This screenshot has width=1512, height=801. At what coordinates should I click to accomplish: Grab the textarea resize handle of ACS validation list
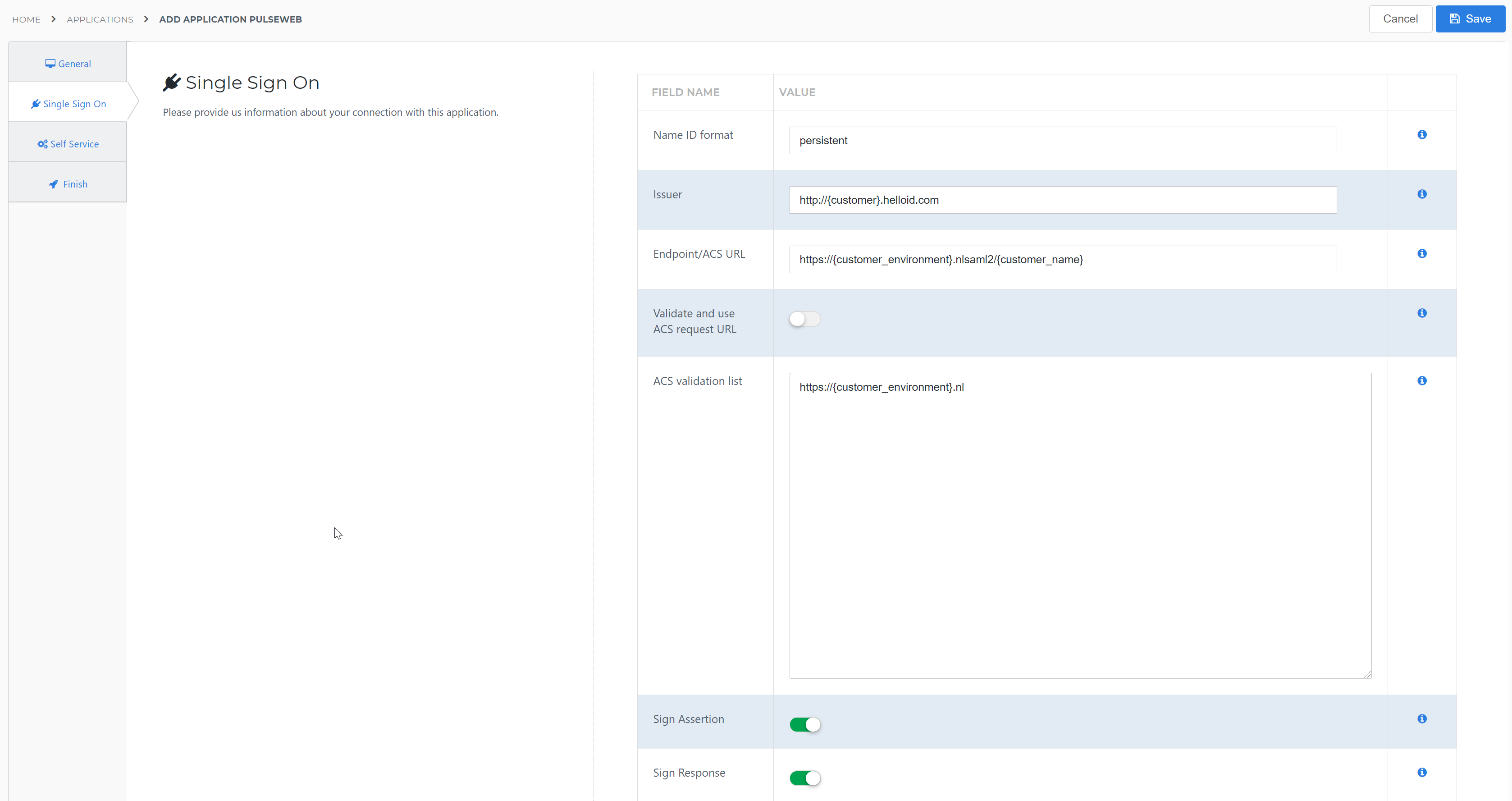tap(1367, 674)
